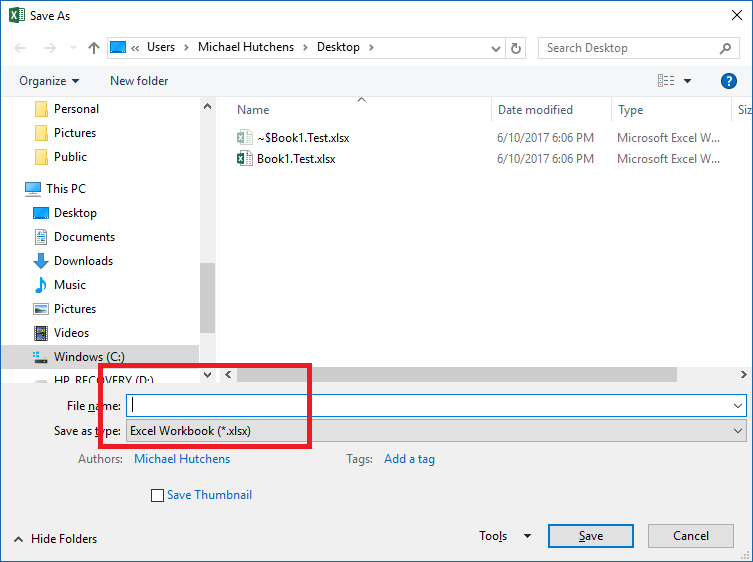Screen dimensions: 753x562
Task: Go back with the back arrow
Action: pos(20,48)
